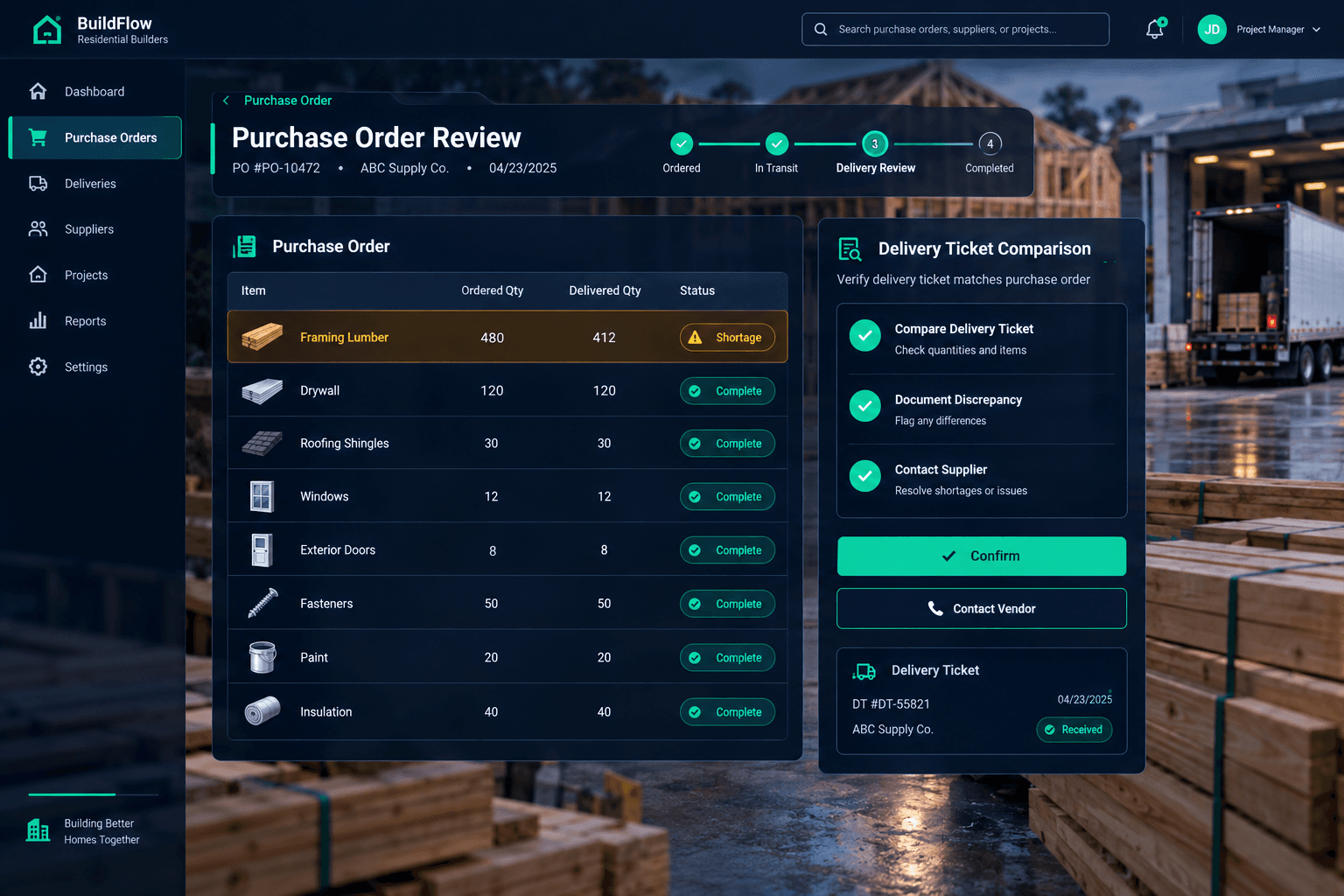Open the Deliveries sidebar menu item
Screen dimensions: 1344x896
[x=94, y=184]
